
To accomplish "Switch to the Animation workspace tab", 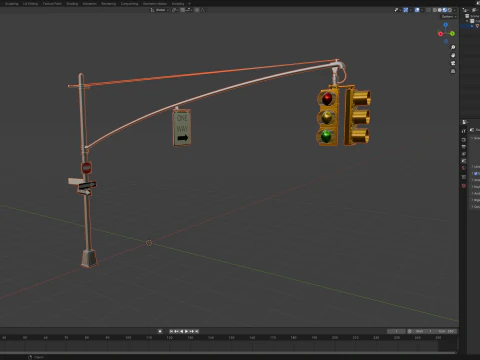I will tap(89, 4).
